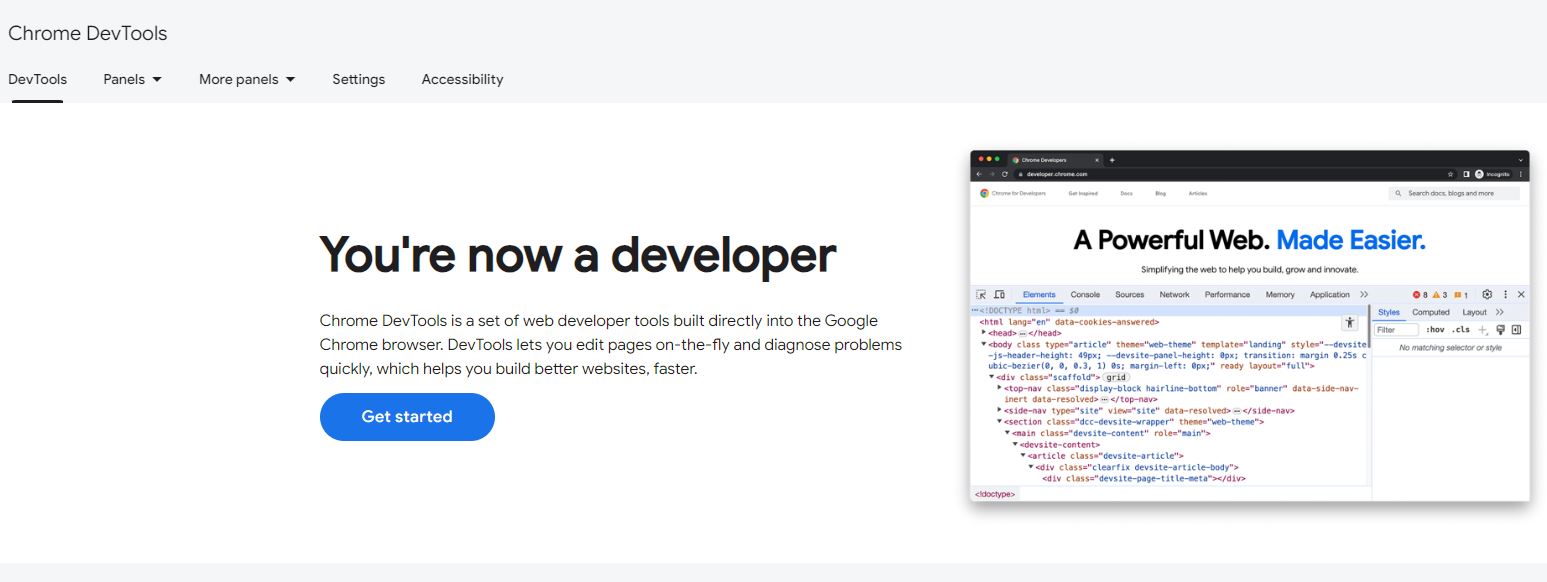This screenshot has width=1547, height=582.
Task: Switch to the Memory tab in DevTools
Action: (x=1280, y=295)
